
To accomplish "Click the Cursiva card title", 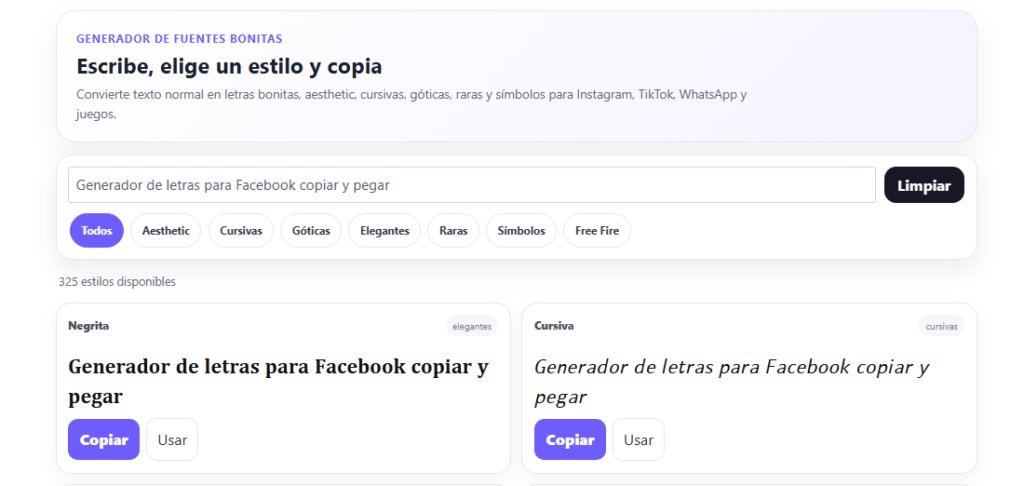I will [554, 325].
